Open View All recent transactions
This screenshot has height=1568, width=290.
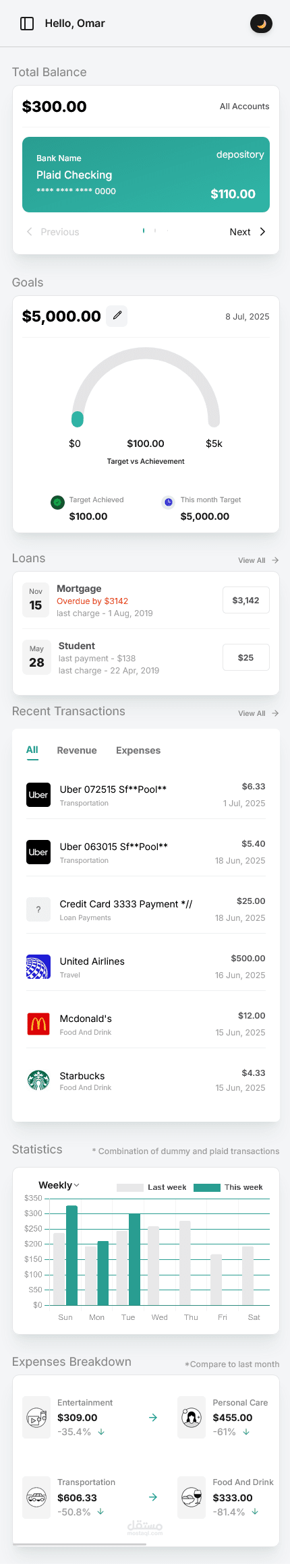[x=258, y=713]
